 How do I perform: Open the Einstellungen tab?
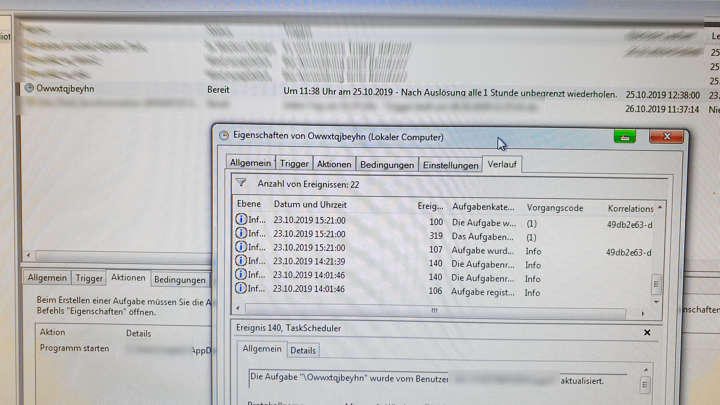pyautogui.click(x=450, y=165)
